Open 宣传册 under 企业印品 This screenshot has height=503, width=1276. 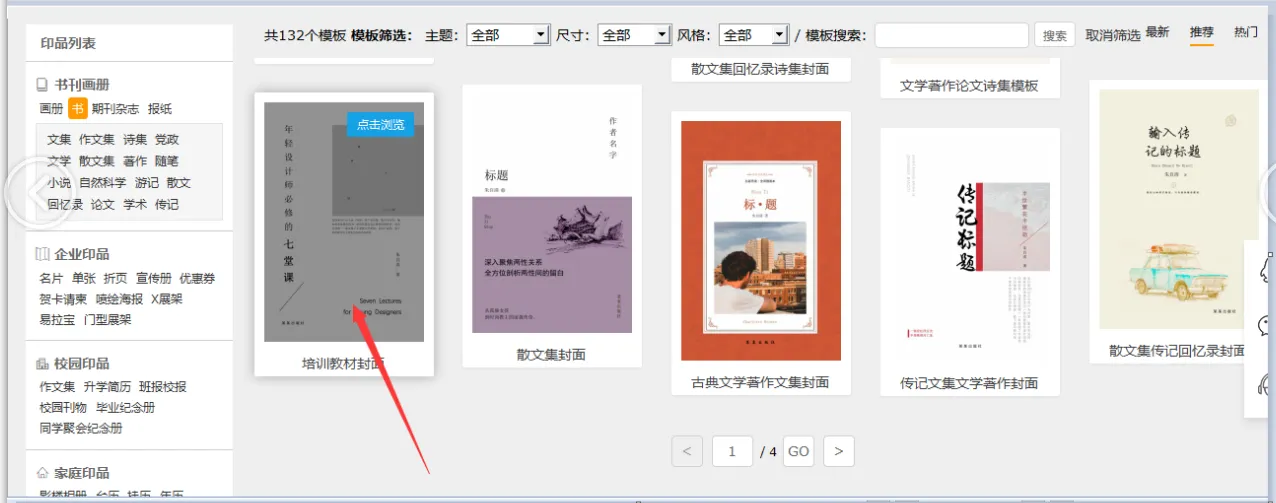(x=154, y=278)
